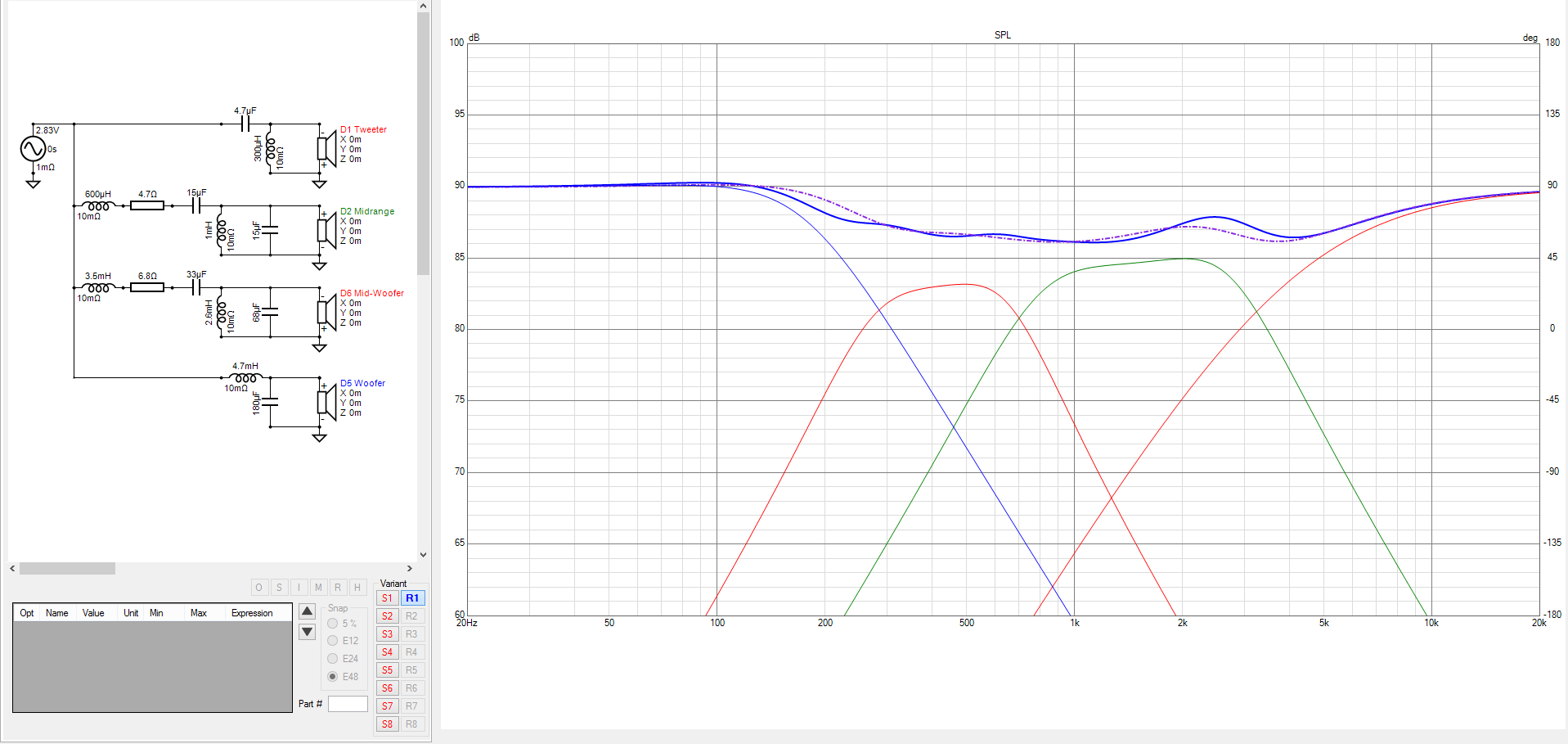This screenshot has height=744, width=1568.
Task: Select the 15µF shunt capacitor across midrange
Action: coord(270,231)
